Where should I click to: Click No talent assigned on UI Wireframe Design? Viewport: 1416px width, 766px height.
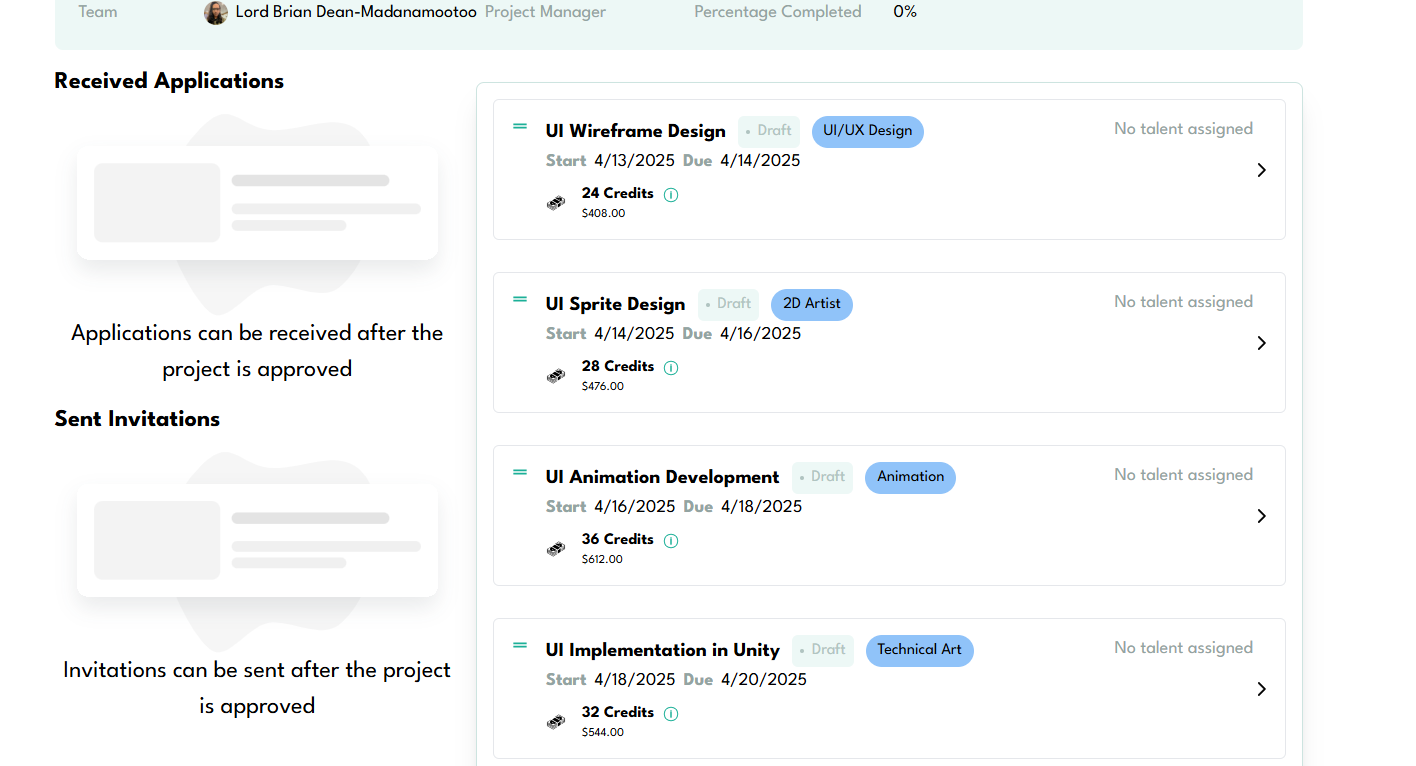point(1183,129)
